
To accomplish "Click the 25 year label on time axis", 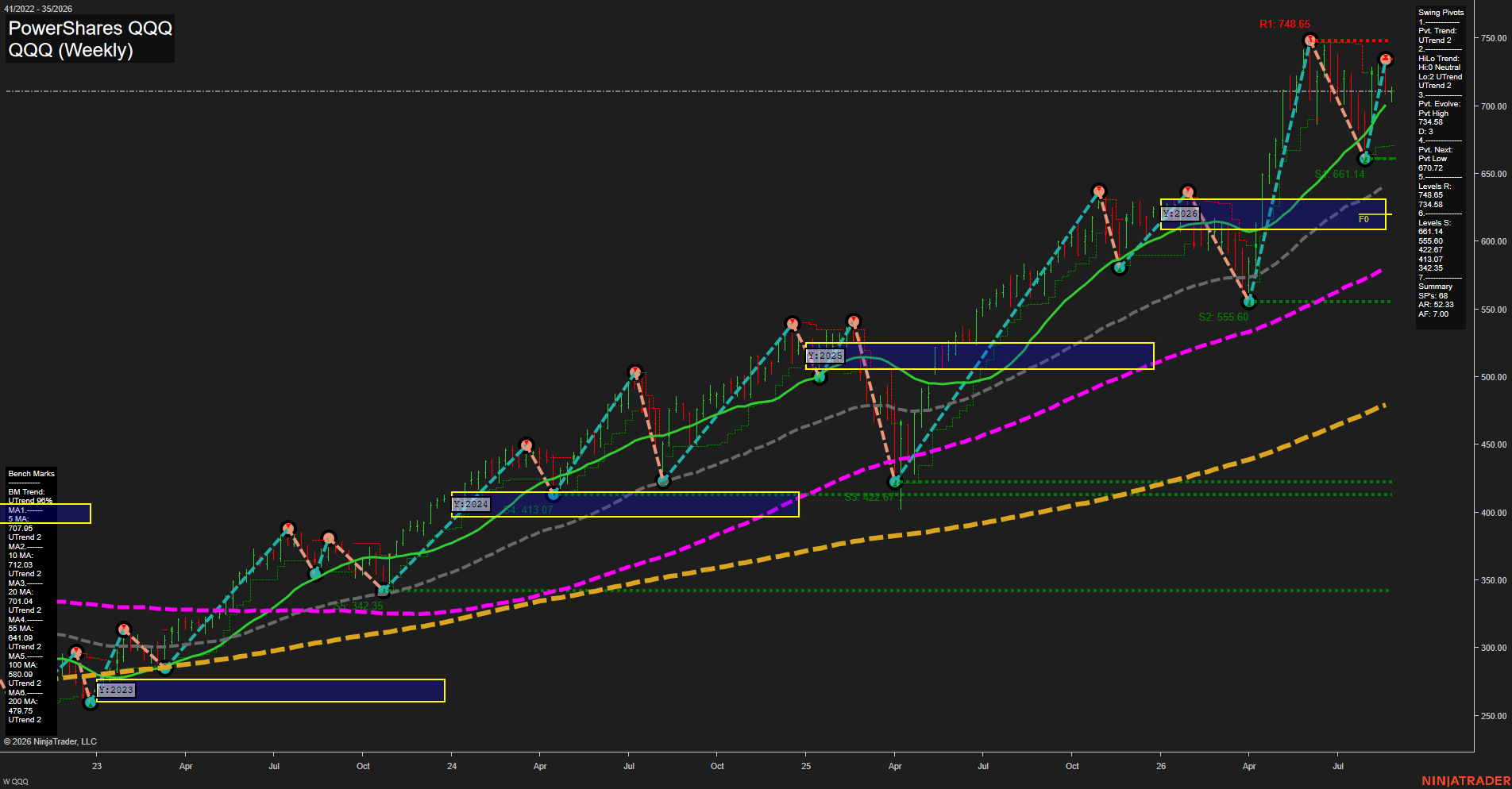I will [x=806, y=766].
